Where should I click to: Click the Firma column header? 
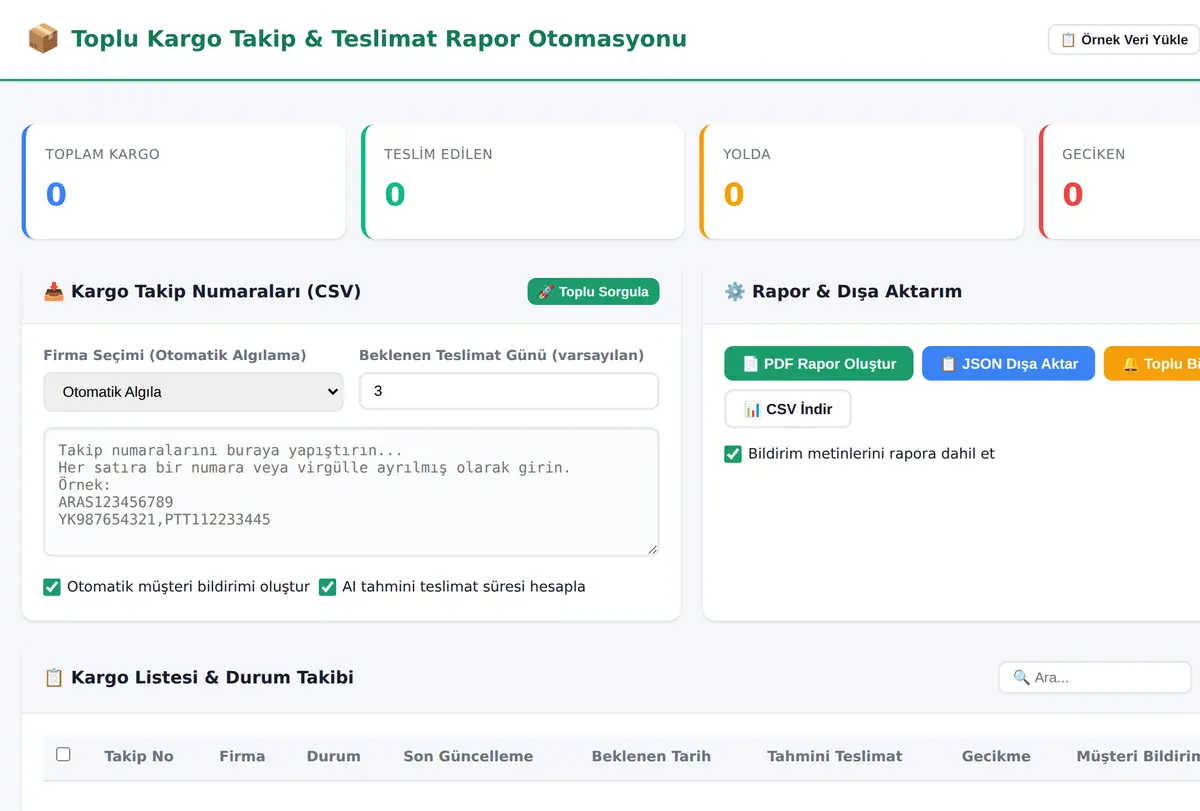point(242,756)
